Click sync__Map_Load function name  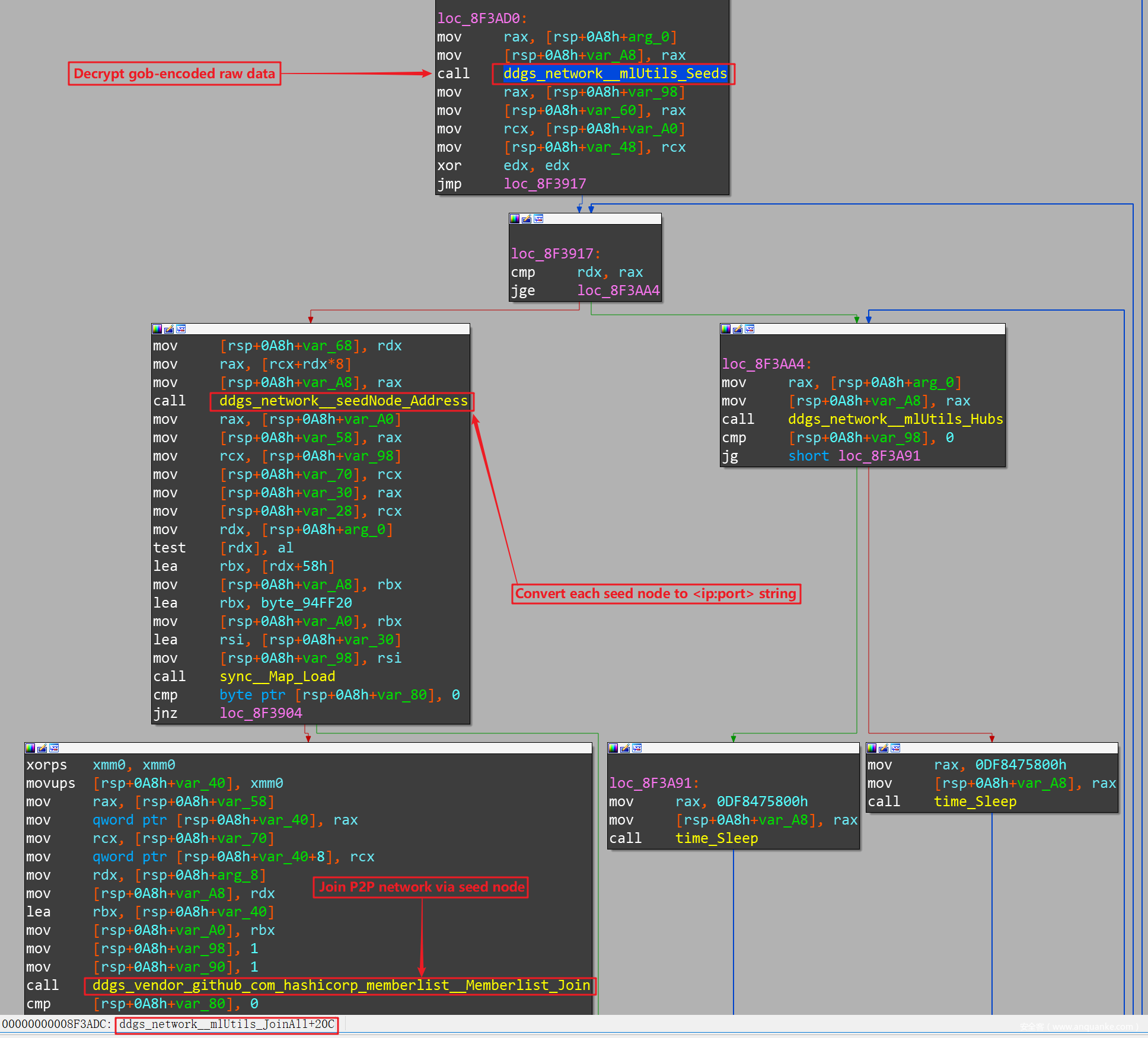[277, 677]
